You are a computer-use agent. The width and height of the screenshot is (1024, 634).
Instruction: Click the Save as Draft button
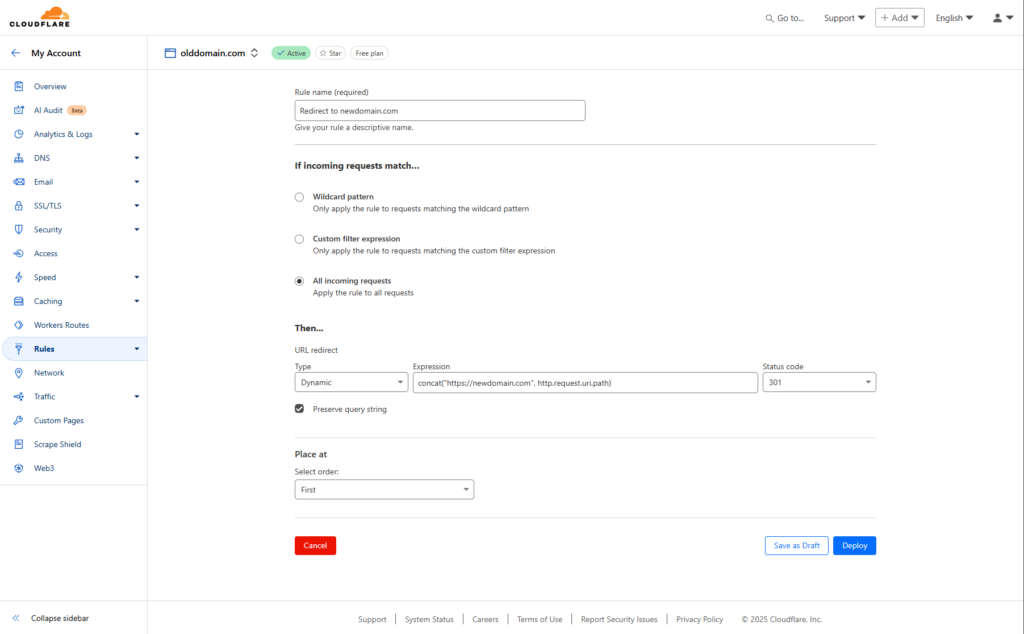tap(797, 545)
